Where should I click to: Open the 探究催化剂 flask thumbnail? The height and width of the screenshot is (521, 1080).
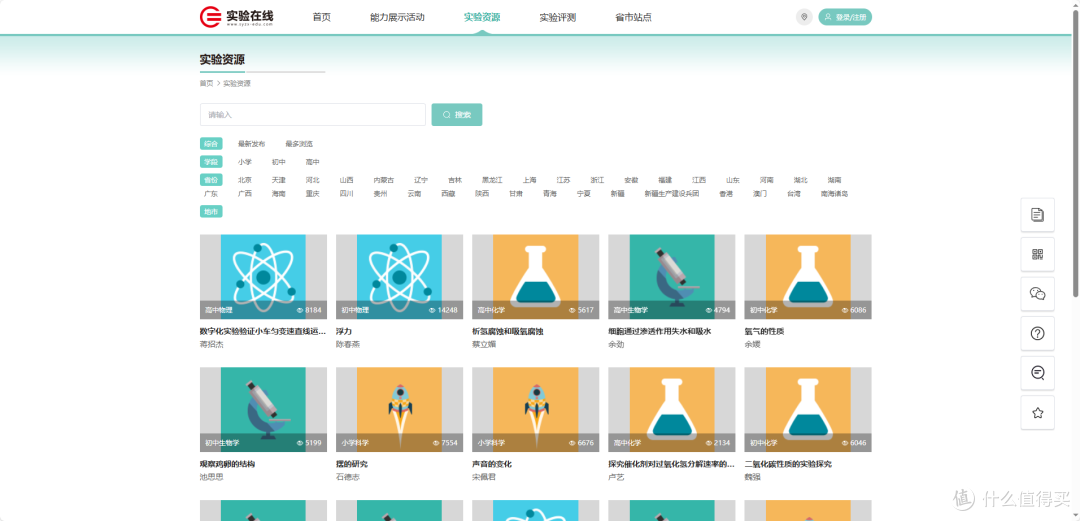pyautogui.click(x=672, y=409)
